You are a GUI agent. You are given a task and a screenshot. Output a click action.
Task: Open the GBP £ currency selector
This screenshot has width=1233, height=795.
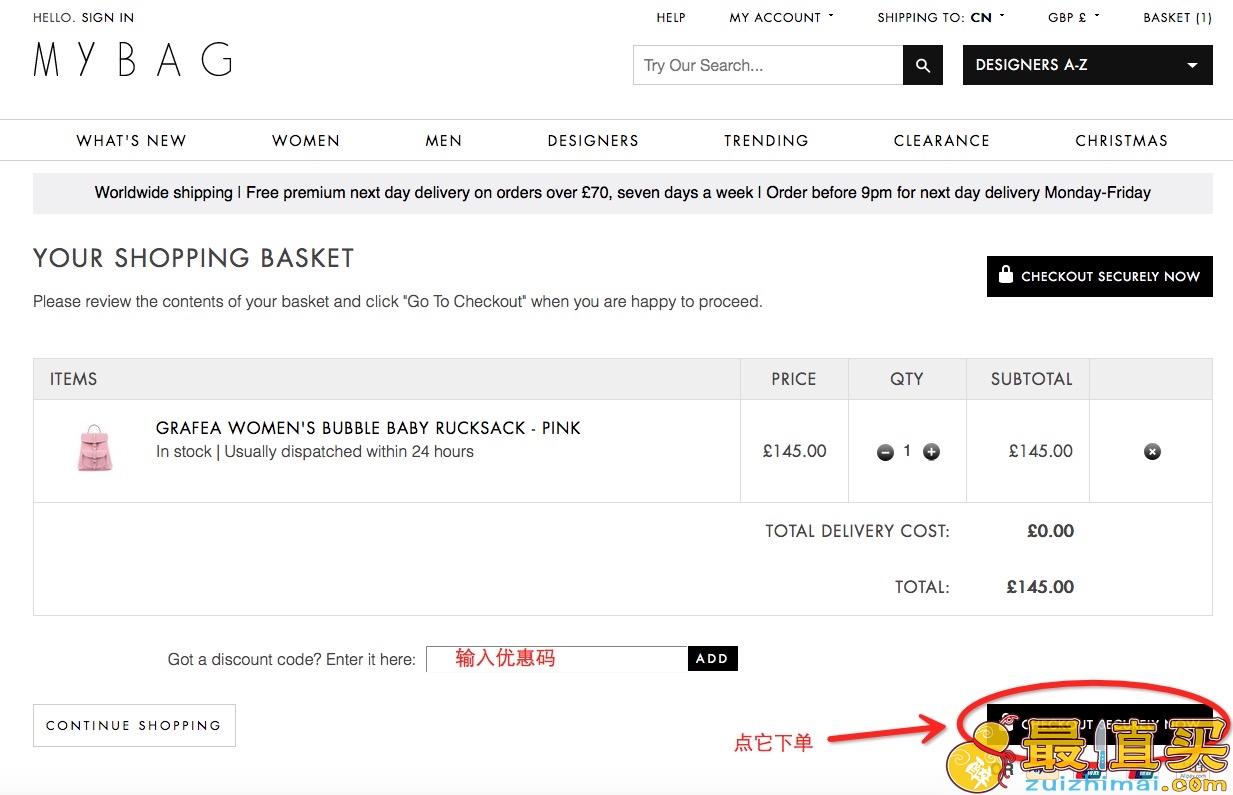1074,17
